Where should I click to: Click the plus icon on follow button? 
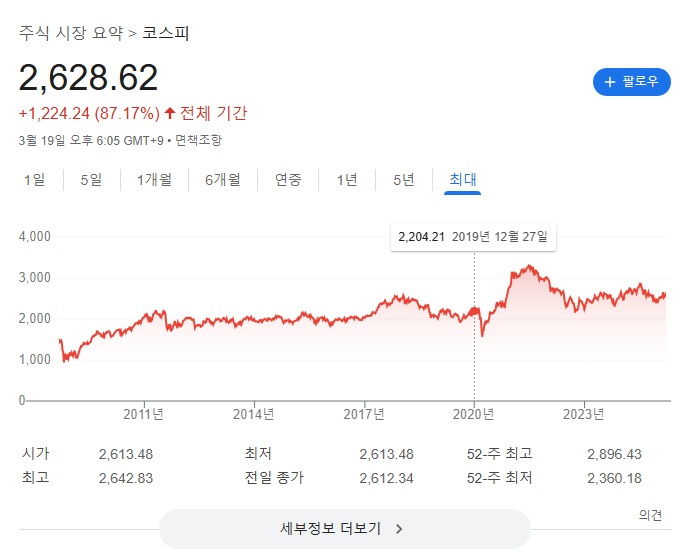(x=609, y=82)
